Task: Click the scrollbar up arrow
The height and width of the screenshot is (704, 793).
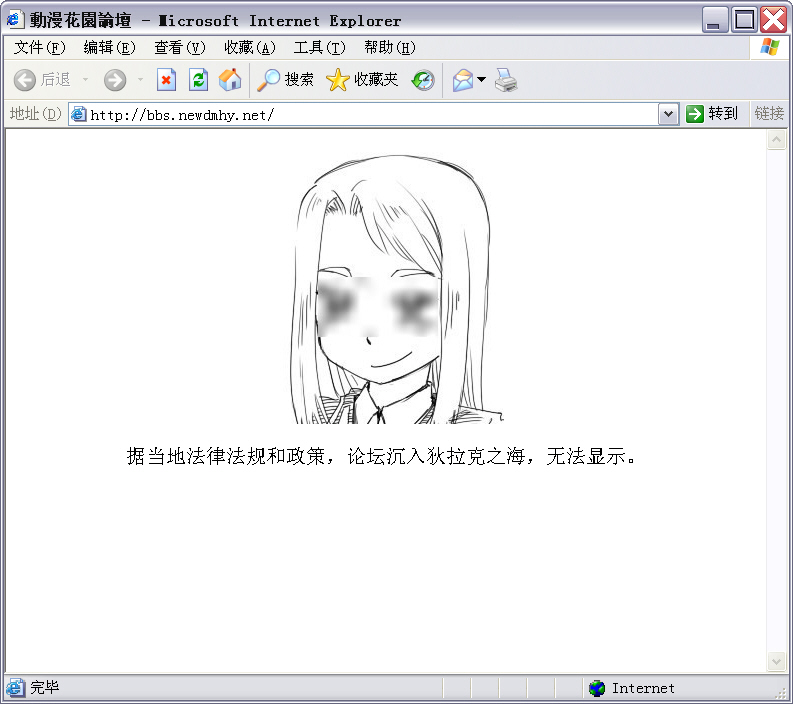Action: pyautogui.click(x=776, y=140)
